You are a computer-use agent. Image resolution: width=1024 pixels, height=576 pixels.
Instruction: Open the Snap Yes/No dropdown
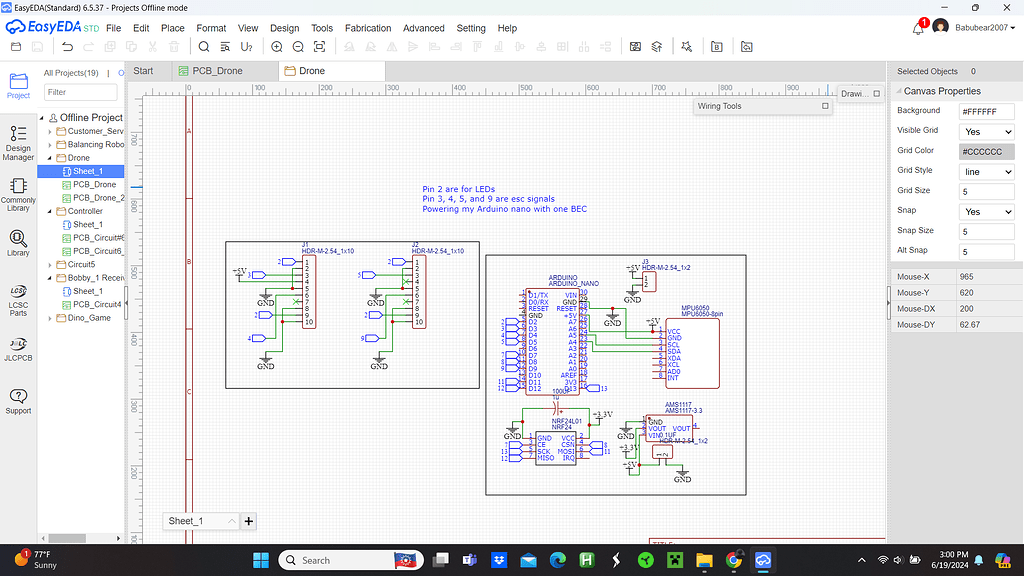click(x=987, y=212)
